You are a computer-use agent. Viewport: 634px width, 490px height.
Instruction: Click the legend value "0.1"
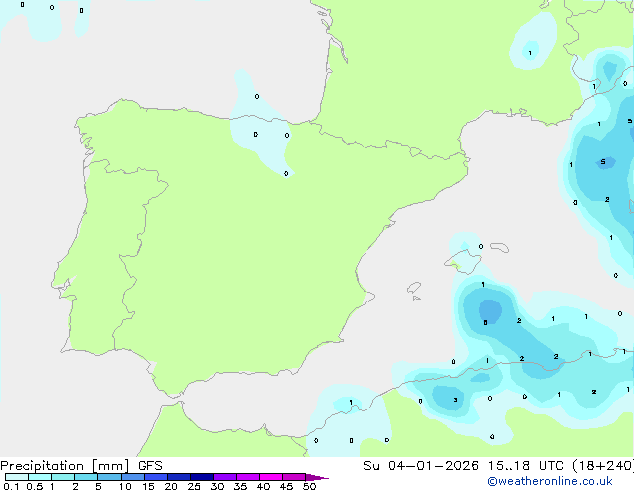pos(11,486)
